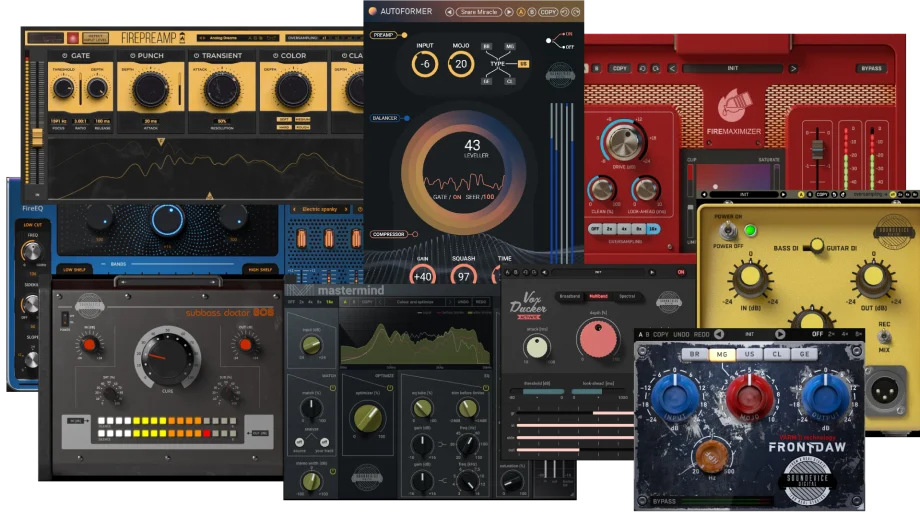Click the pink depth knob in Vox Ducker
The image size is (920, 518).
click(597, 339)
